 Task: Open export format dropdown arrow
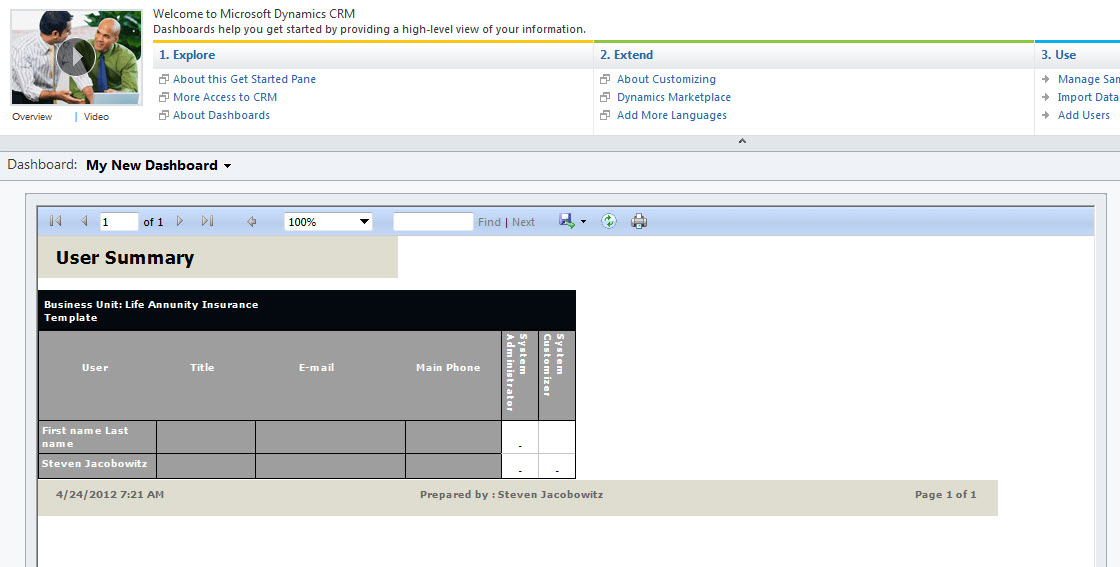tap(584, 222)
